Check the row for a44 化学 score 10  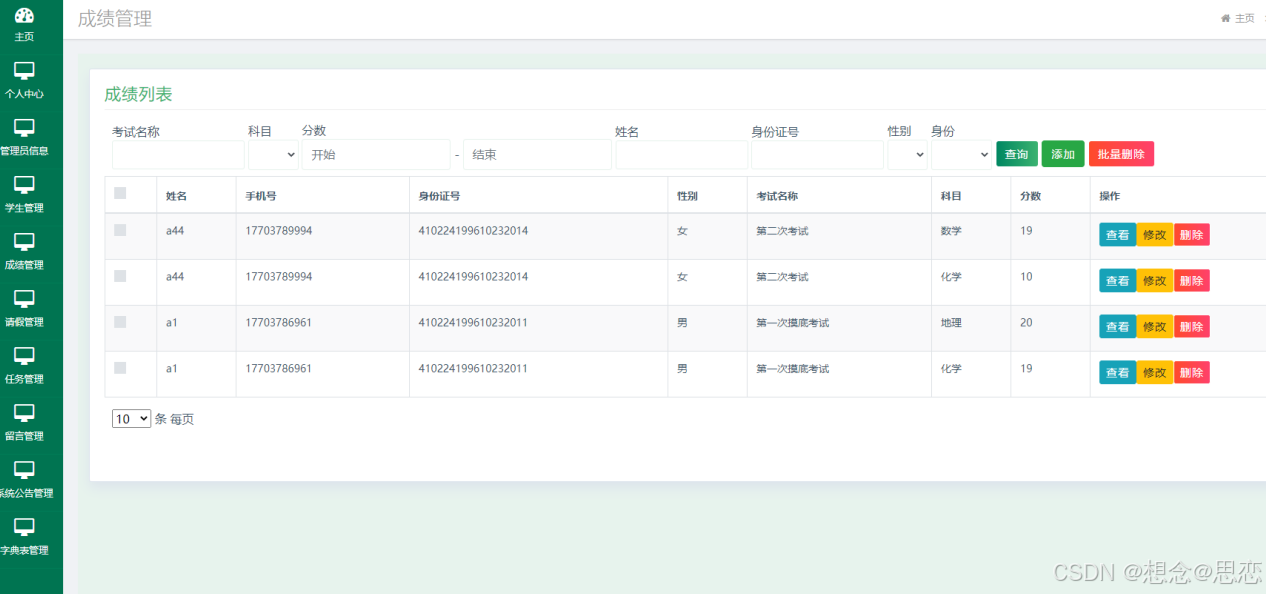(120, 276)
